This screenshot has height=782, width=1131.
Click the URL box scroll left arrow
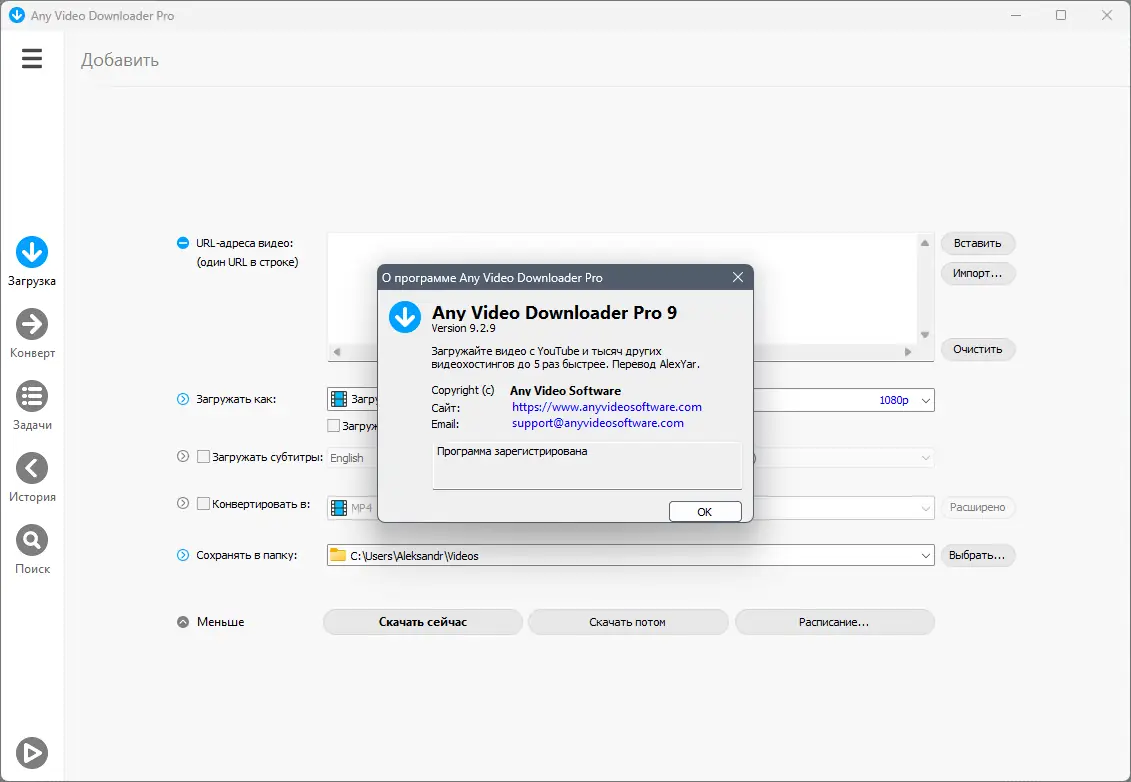click(337, 352)
